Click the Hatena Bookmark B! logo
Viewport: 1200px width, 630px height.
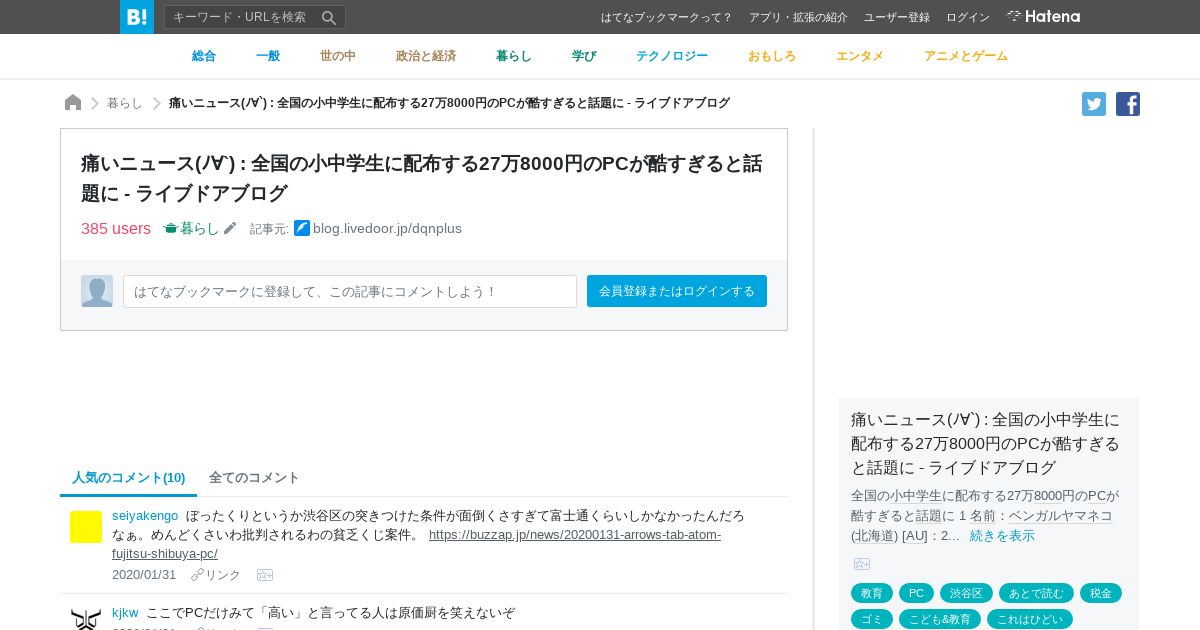point(137,17)
